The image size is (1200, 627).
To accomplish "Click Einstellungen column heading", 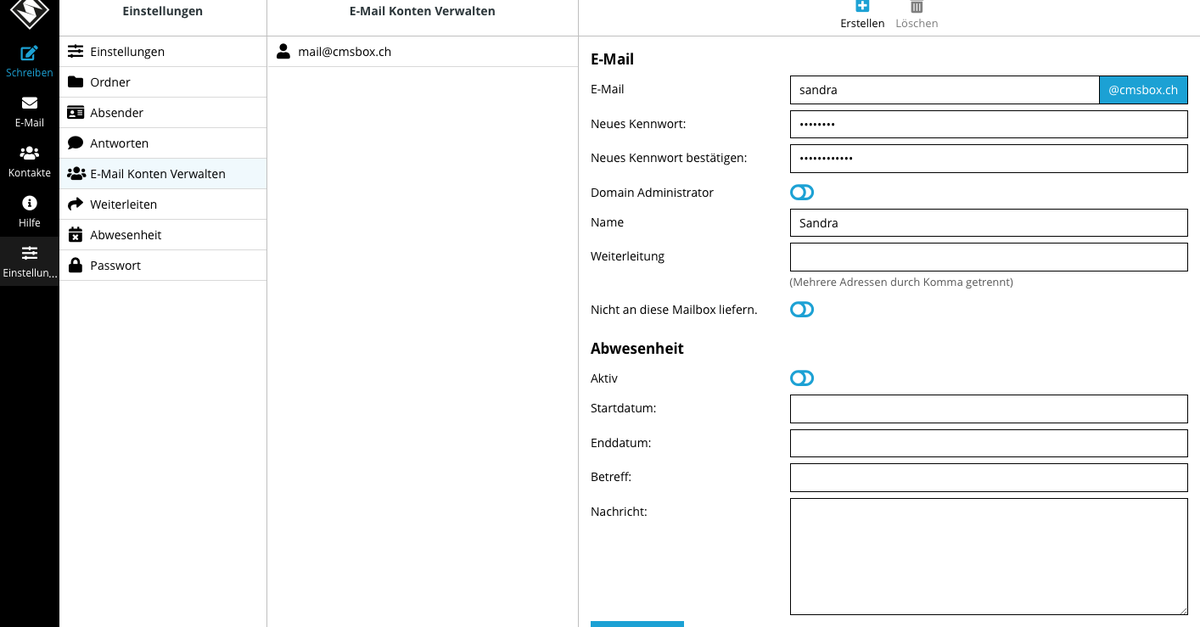I will 163,11.
